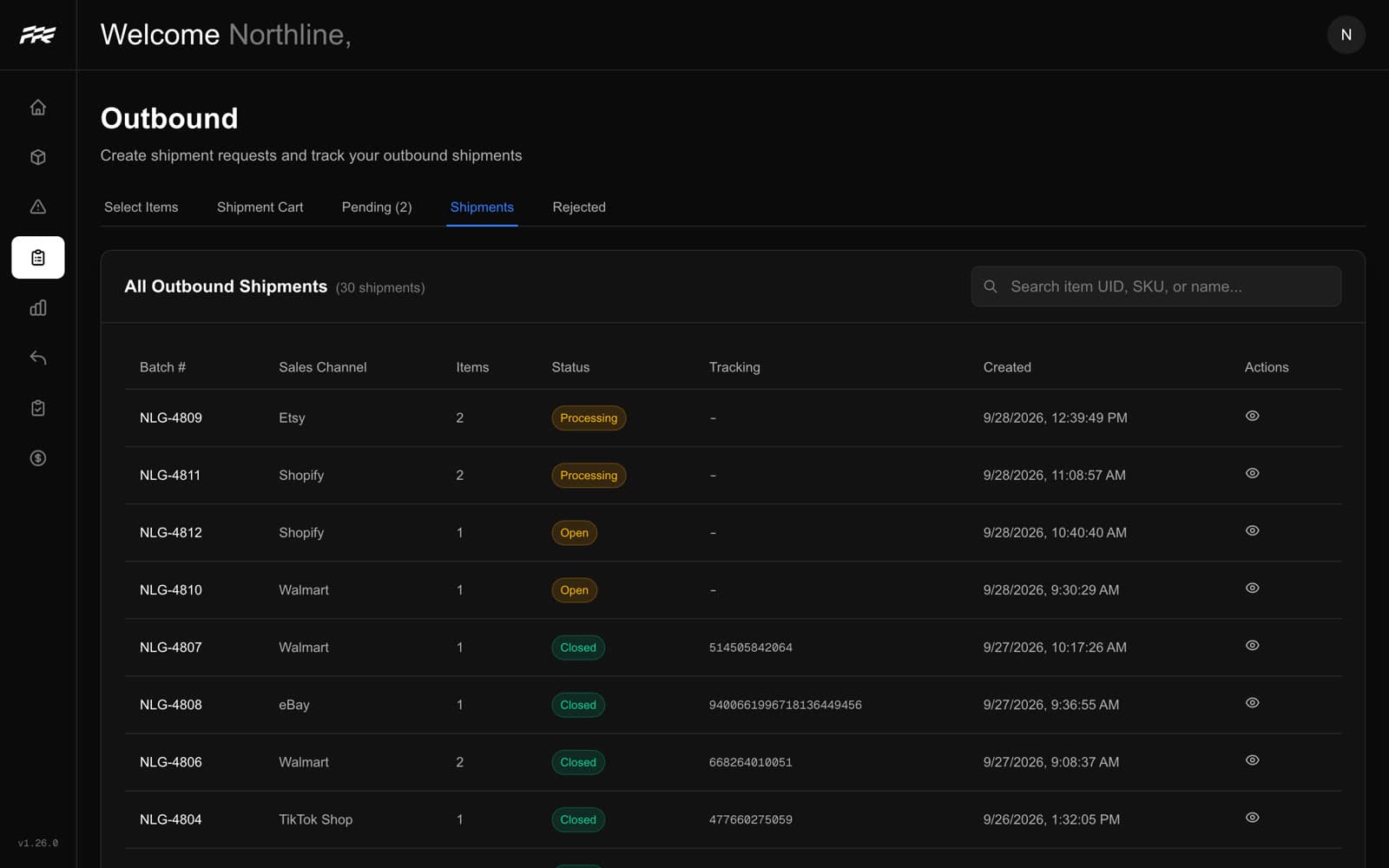Select batch number NLG-4812

coord(171,532)
